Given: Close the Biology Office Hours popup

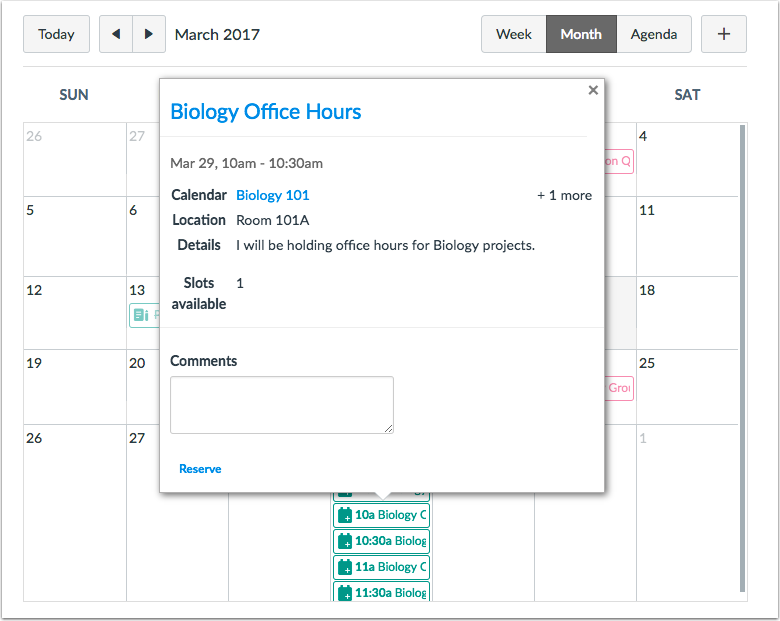Looking at the screenshot, I should (x=593, y=90).
